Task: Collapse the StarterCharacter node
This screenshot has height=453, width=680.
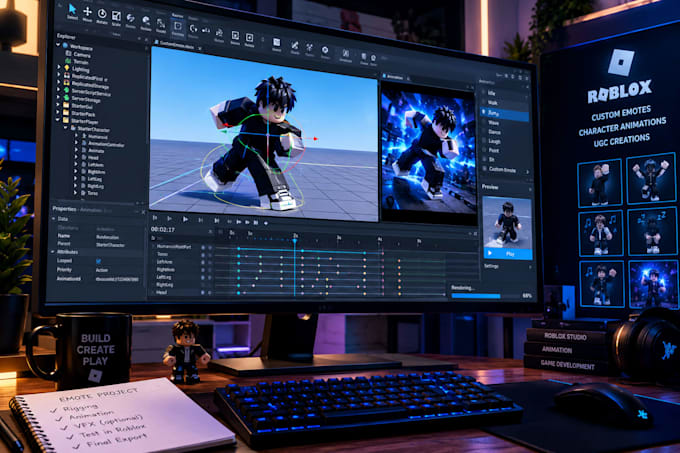Action: [x=65, y=127]
